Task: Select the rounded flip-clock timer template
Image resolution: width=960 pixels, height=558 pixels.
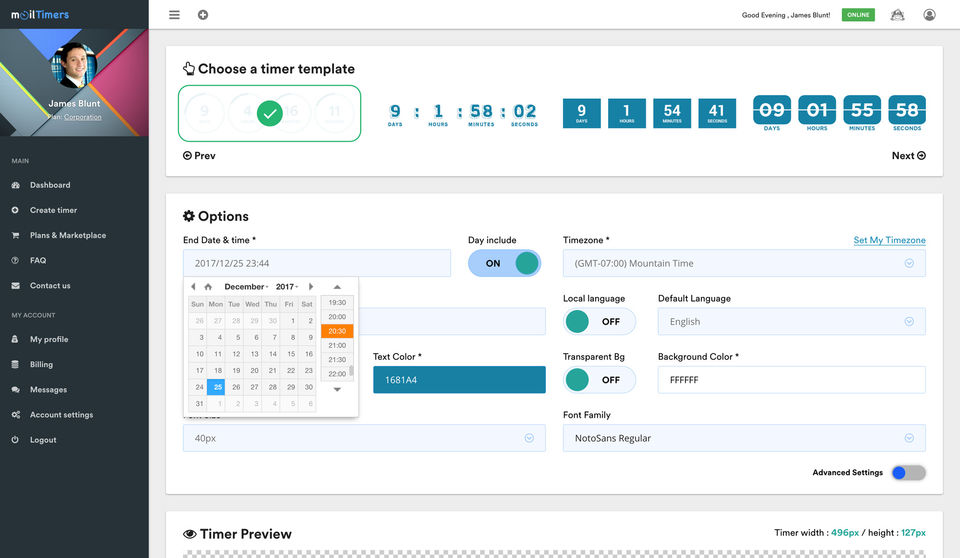Action: pos(839,113)
